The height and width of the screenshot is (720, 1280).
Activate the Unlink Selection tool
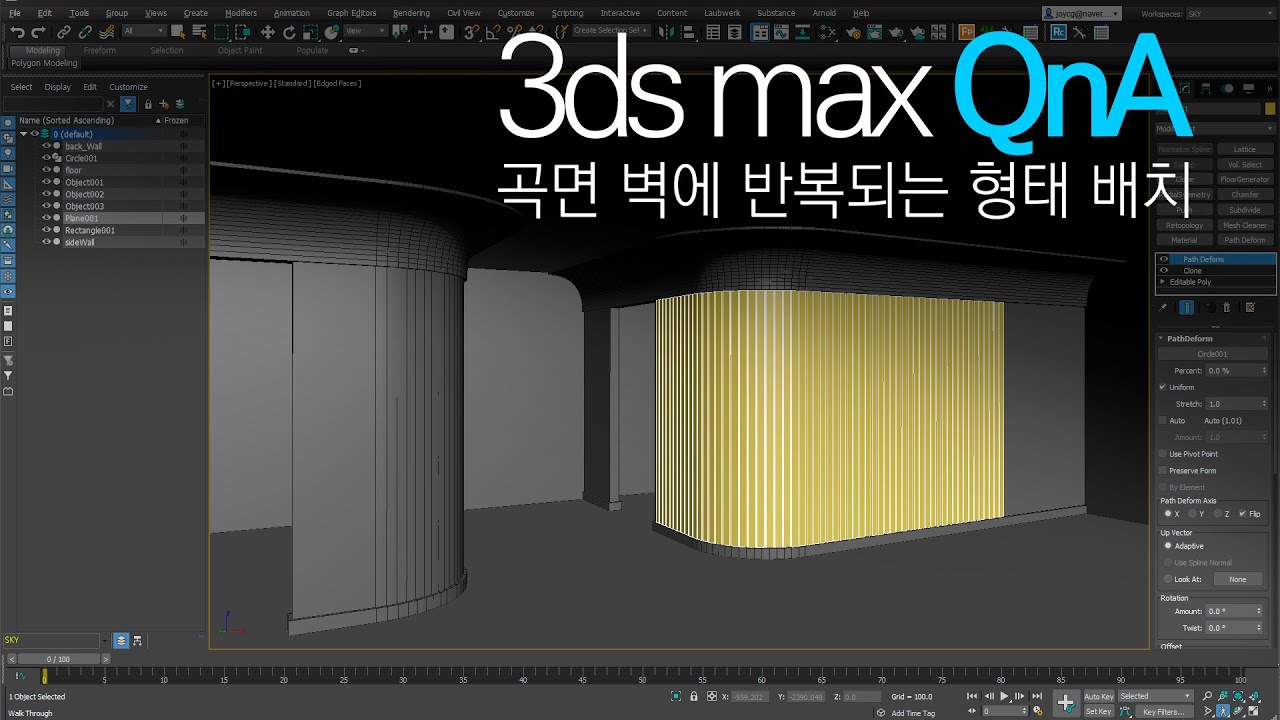click(85, 32)
